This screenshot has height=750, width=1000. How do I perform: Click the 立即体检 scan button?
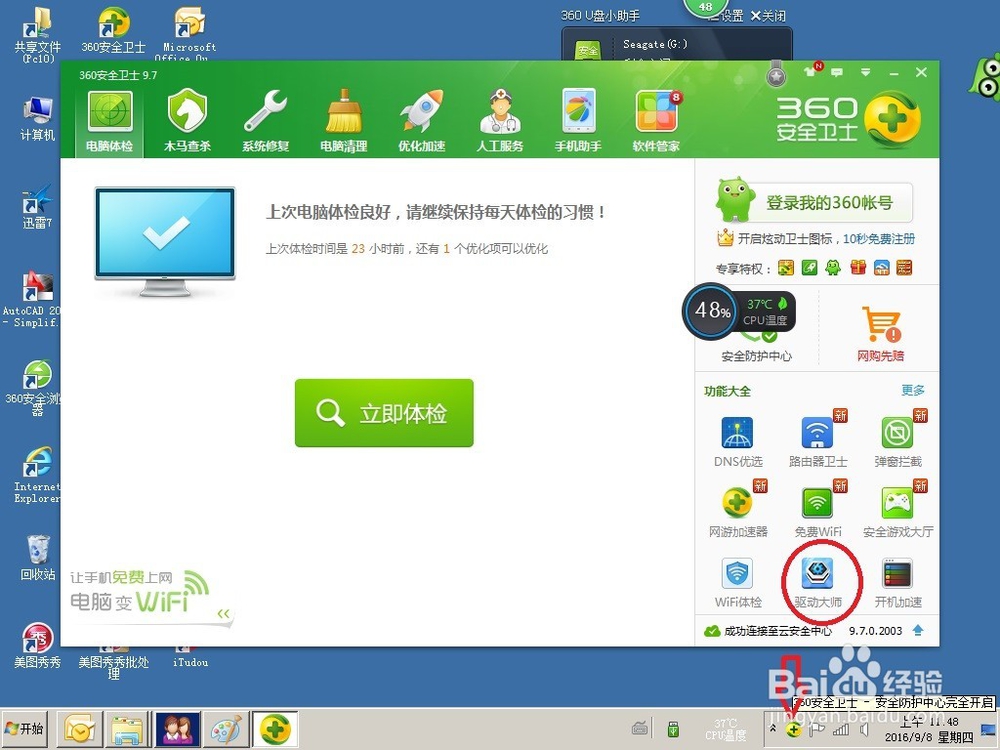[384, 413]
